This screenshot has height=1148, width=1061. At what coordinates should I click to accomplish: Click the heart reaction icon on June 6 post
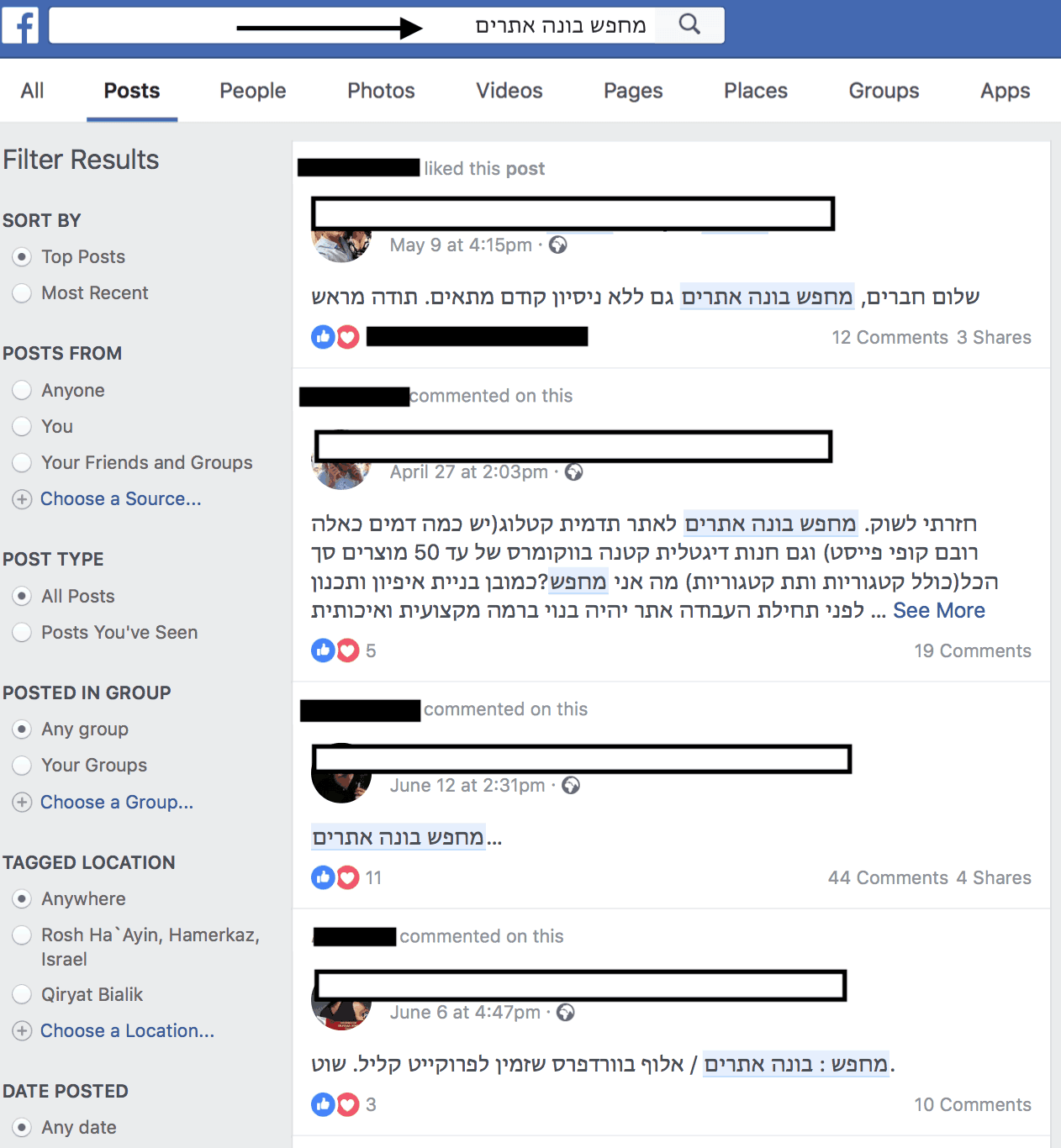point(348,1104)
